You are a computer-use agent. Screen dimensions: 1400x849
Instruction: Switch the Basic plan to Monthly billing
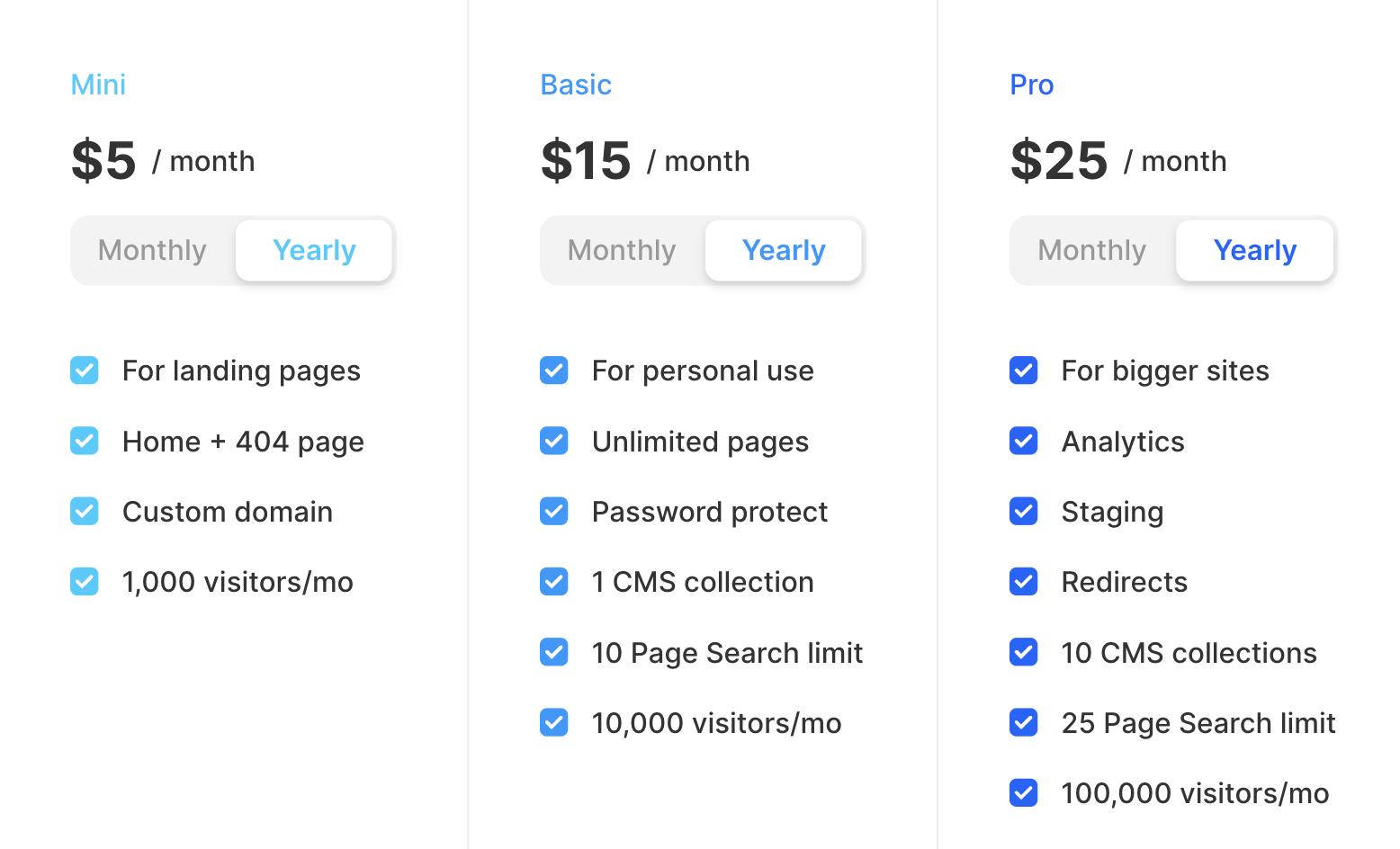point(622,250)
